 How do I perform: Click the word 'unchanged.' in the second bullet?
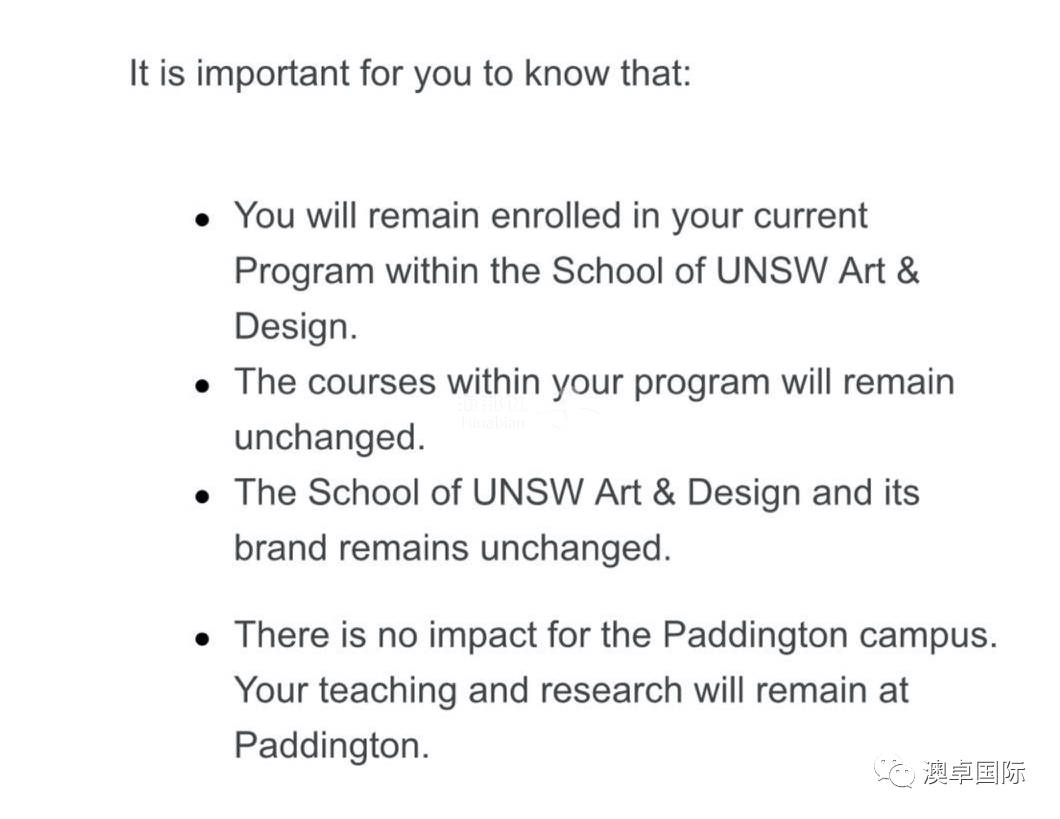tap(329, 438)
